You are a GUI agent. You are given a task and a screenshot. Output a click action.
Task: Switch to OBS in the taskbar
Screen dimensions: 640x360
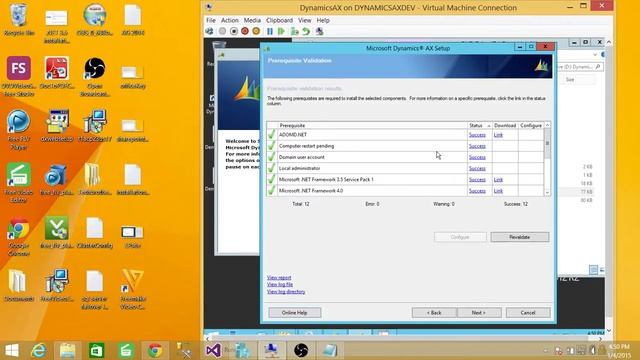[x=301, y=351]
